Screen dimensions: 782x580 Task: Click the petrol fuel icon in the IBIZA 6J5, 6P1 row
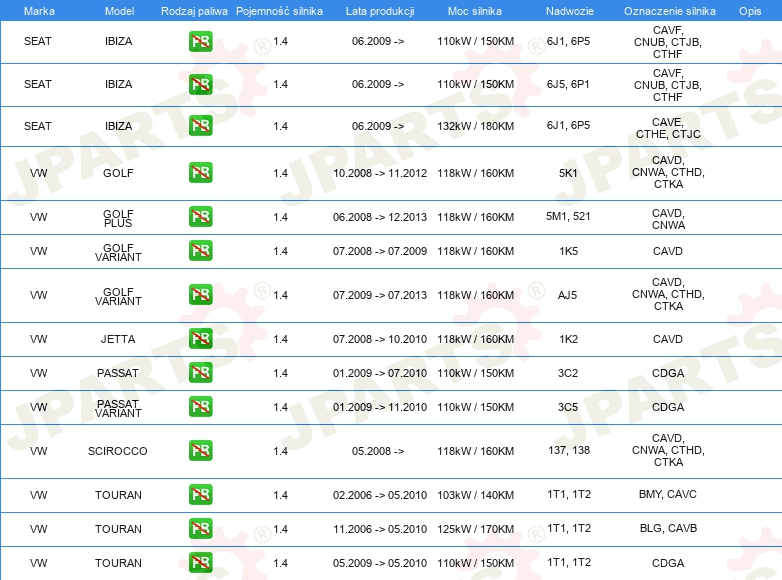pos(200,84)
